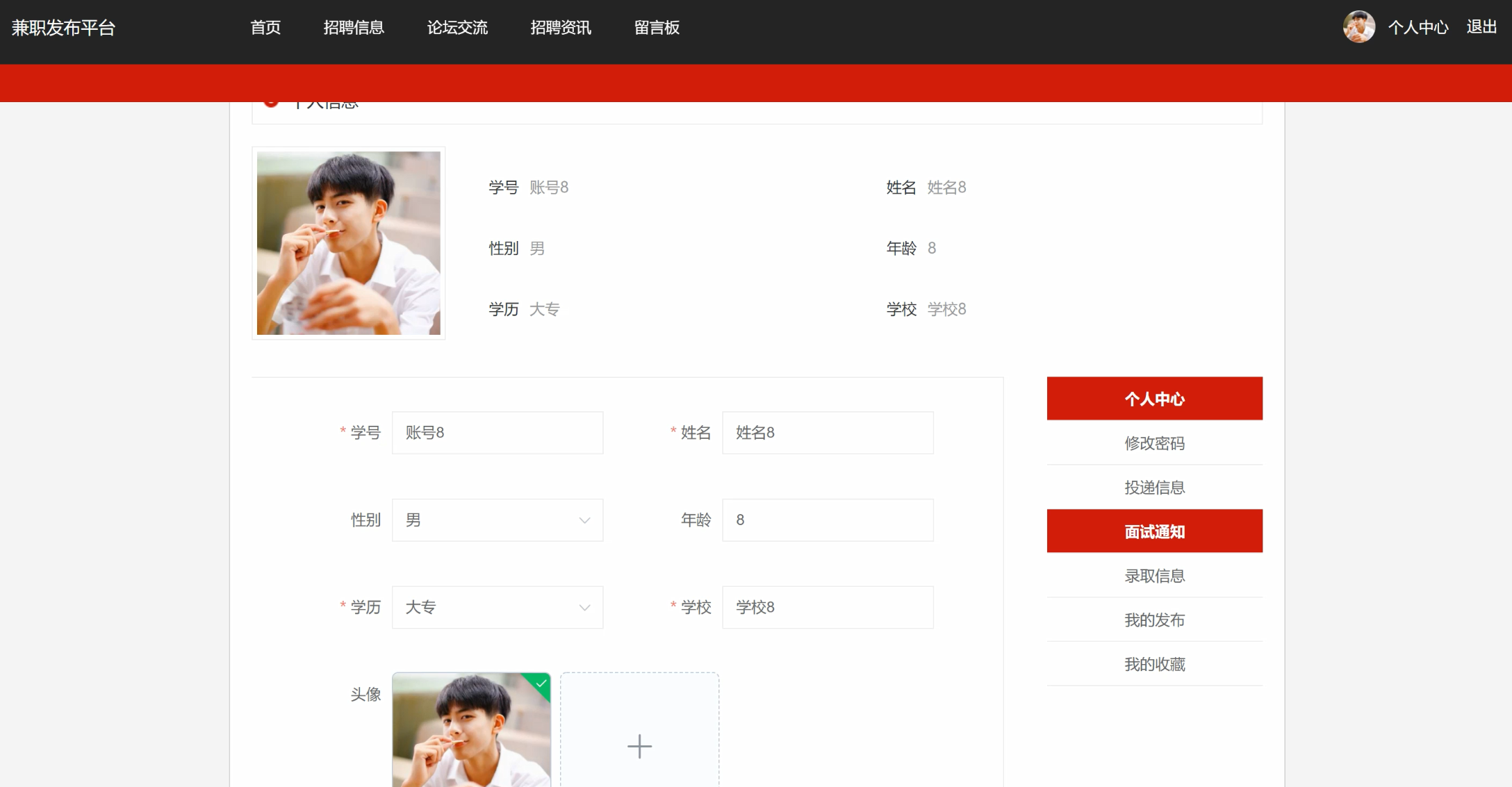Open 论坛交流 in the navigation
The width and height of the screenshot is (1512, 787).
[x=457, y=28]
